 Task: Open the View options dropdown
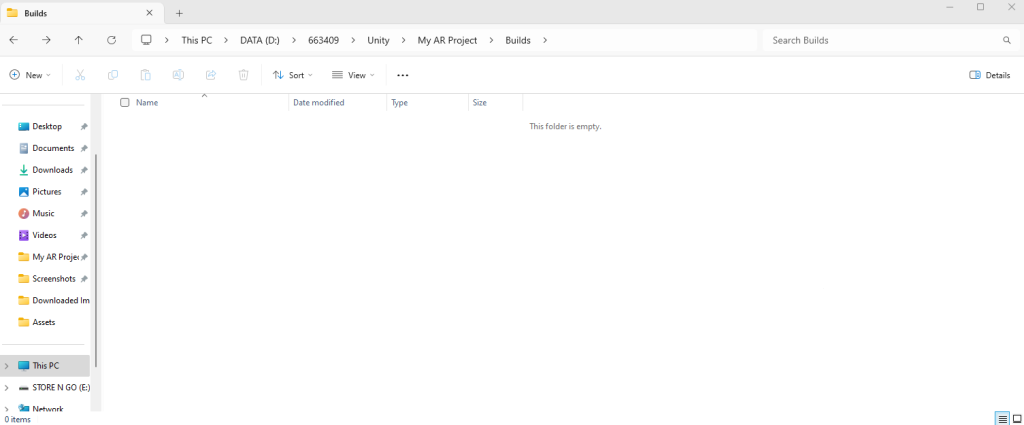tap(353, 75)
